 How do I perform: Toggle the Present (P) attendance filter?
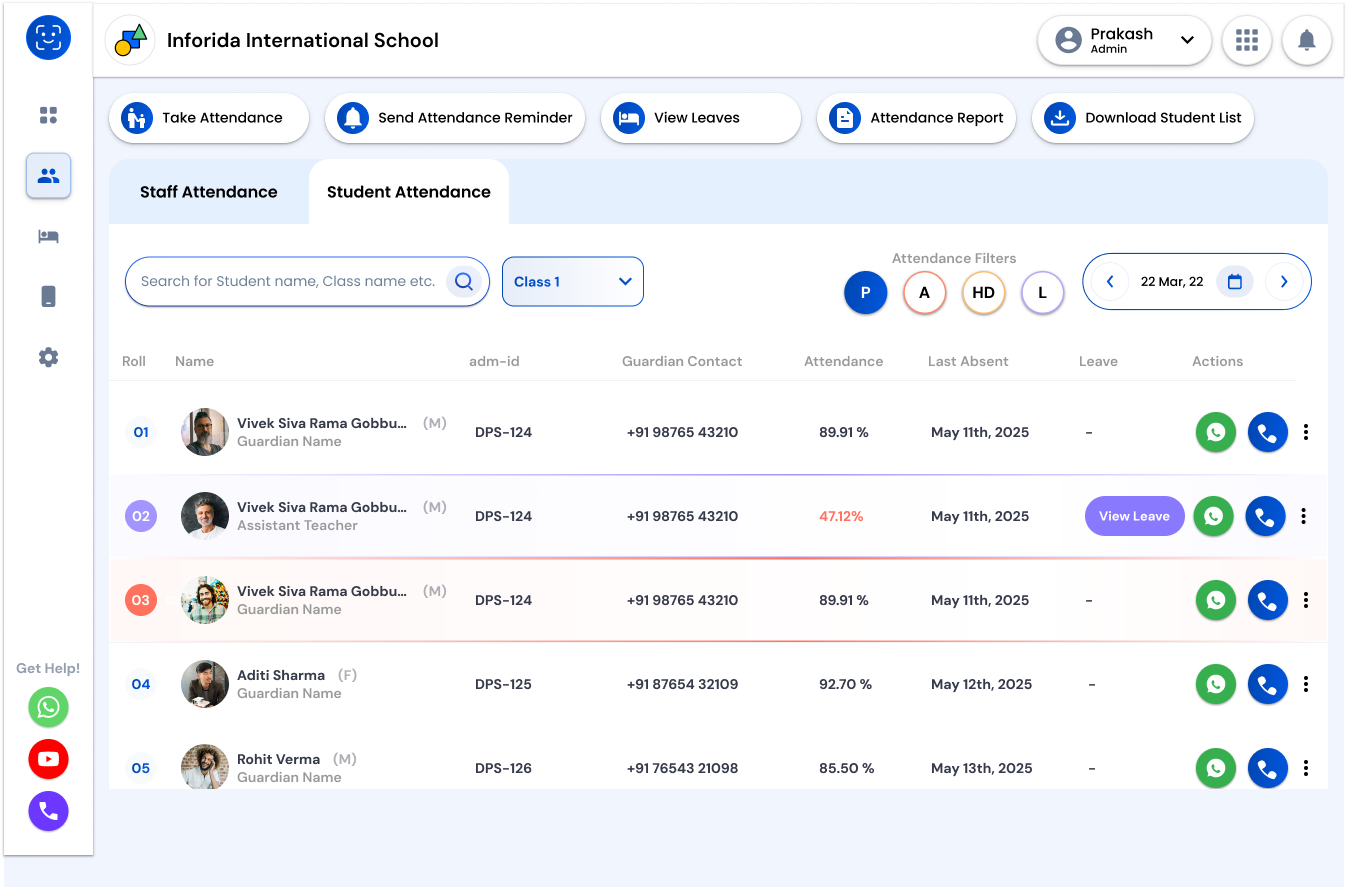[865, 293]
